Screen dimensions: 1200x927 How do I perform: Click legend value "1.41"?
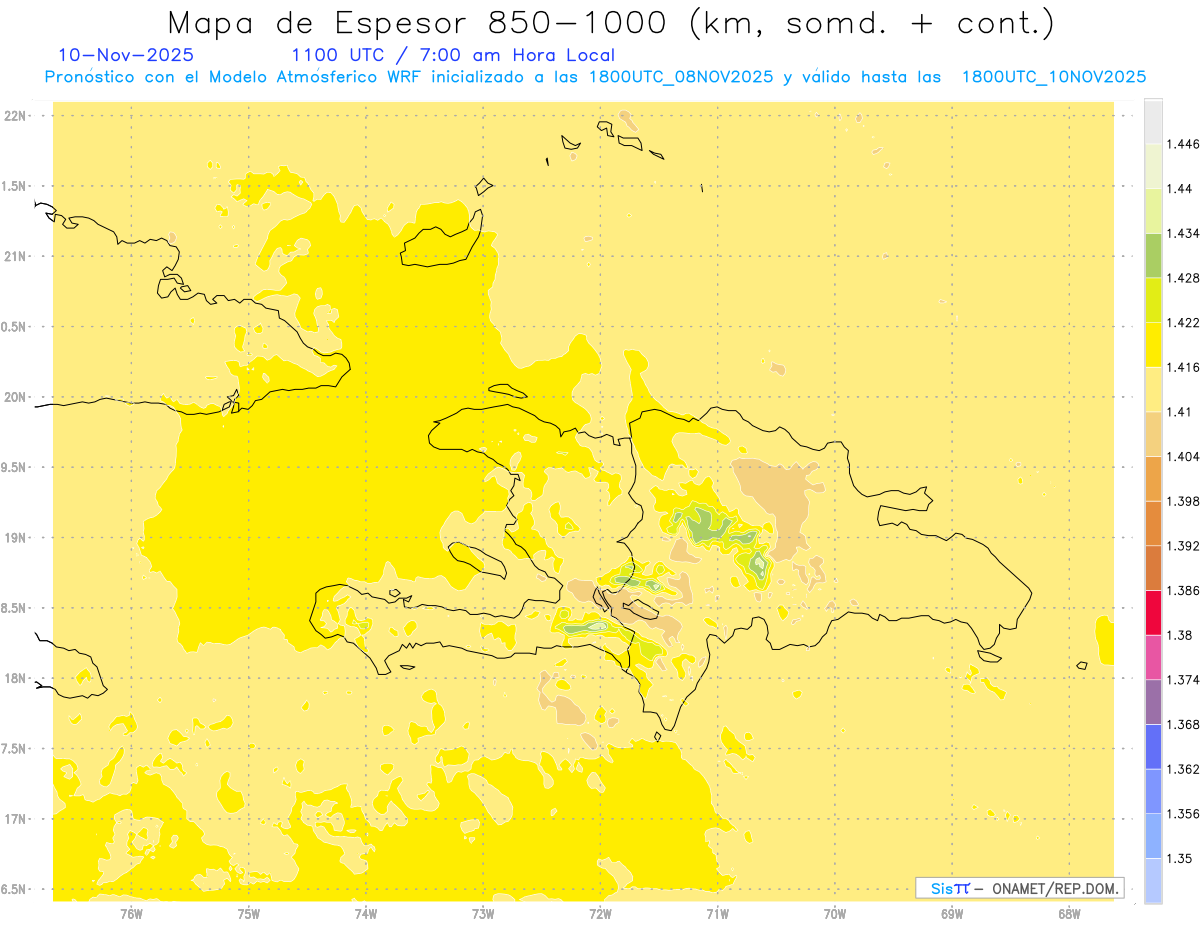pos(1179,412)
